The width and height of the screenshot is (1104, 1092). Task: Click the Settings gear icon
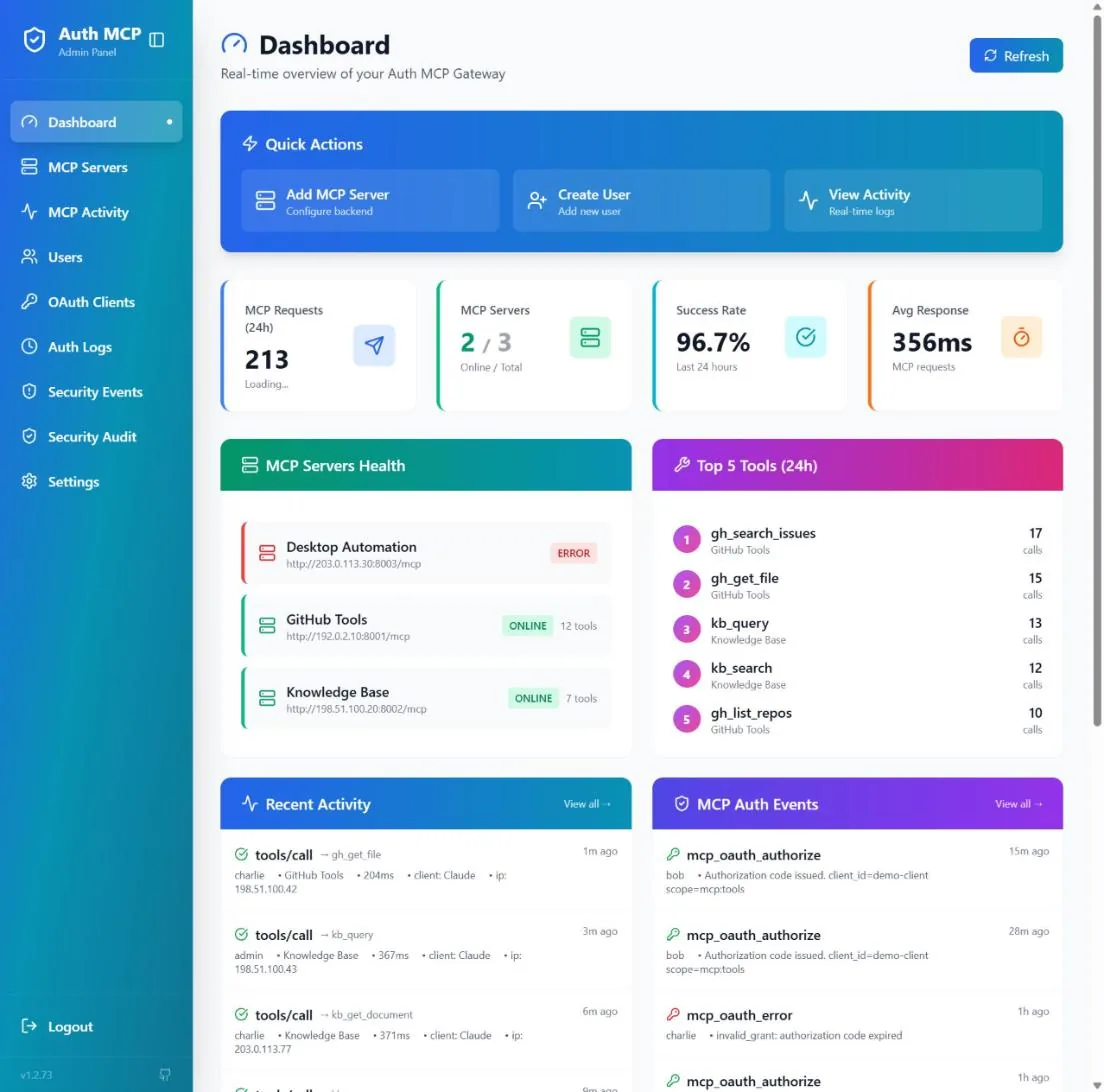(29, 482)
